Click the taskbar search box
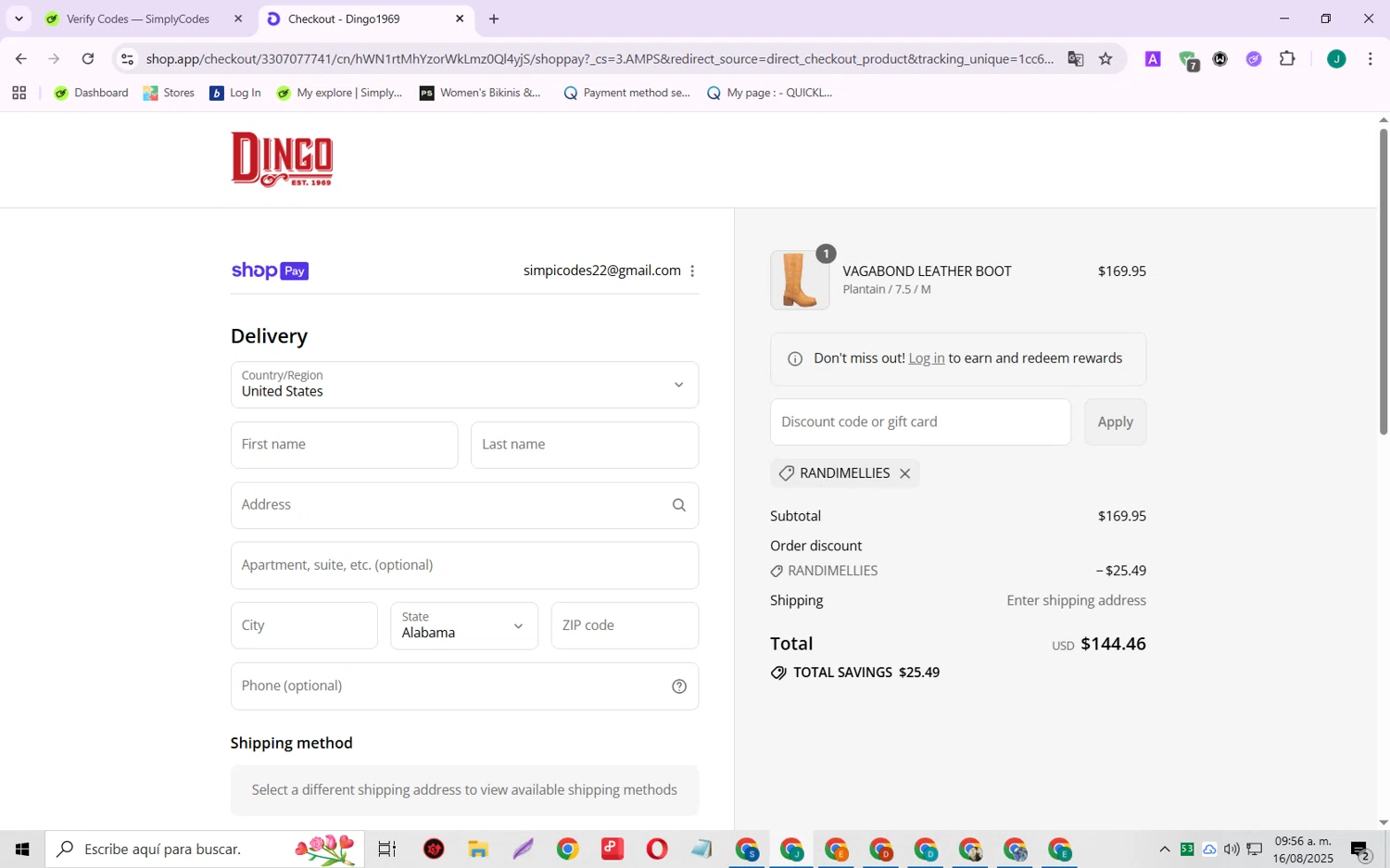 205,849
